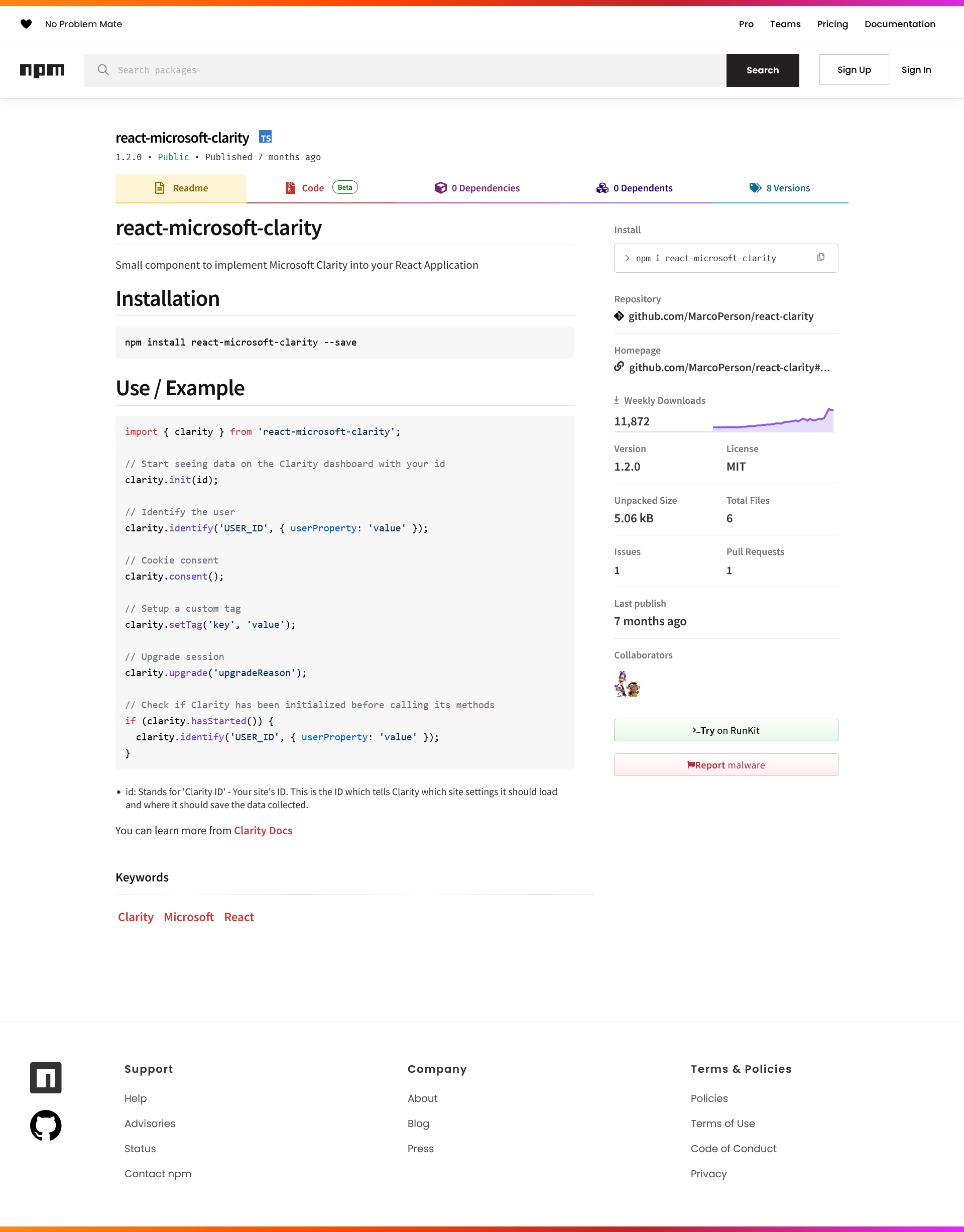Open the npm square footer logo
This screenshot has width=964, height=1232.
(46, 1078)
